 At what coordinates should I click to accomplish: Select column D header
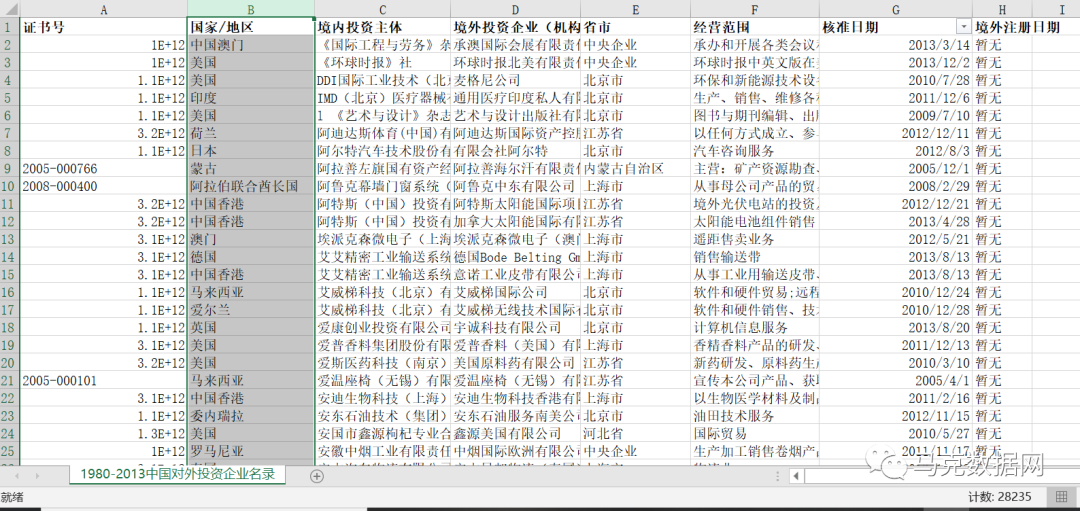[x=515, y=9]
